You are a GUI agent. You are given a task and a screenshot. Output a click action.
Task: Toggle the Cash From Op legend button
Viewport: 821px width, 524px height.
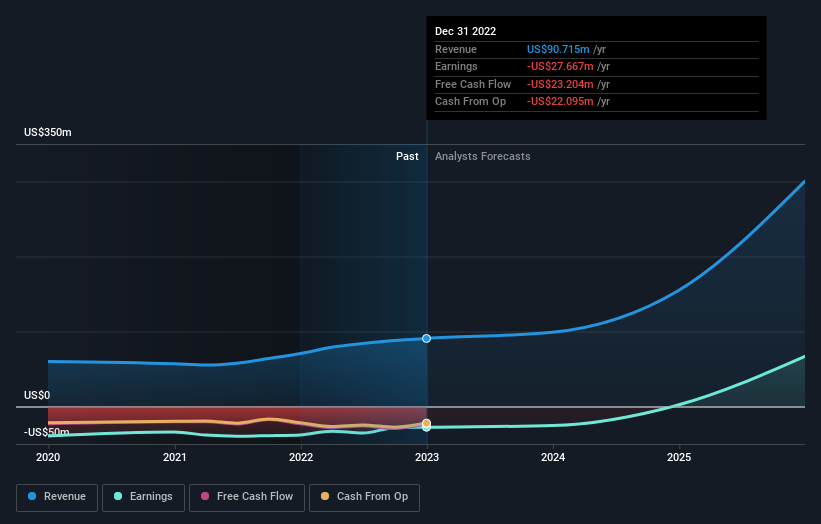[364, 497]
